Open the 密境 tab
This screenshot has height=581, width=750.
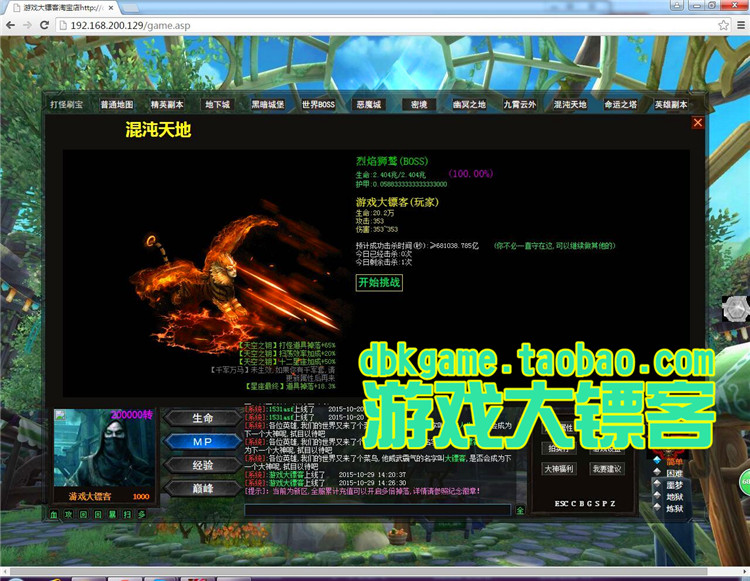pos(419,104)
